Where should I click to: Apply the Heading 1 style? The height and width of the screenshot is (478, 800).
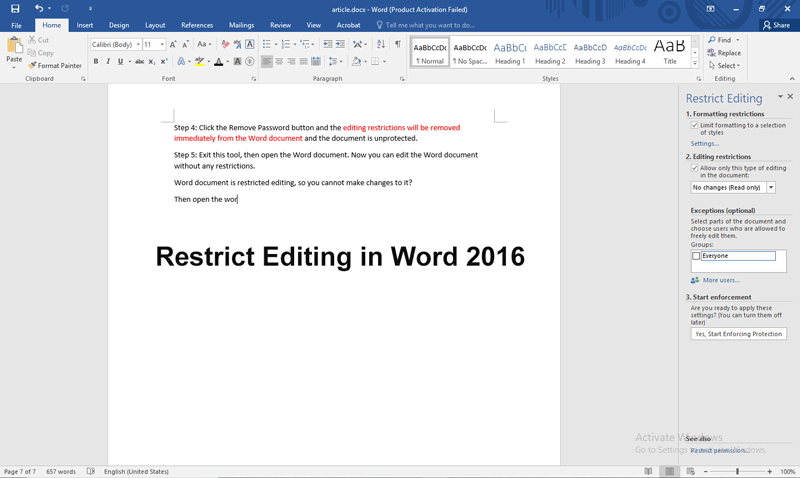point(510,53)
